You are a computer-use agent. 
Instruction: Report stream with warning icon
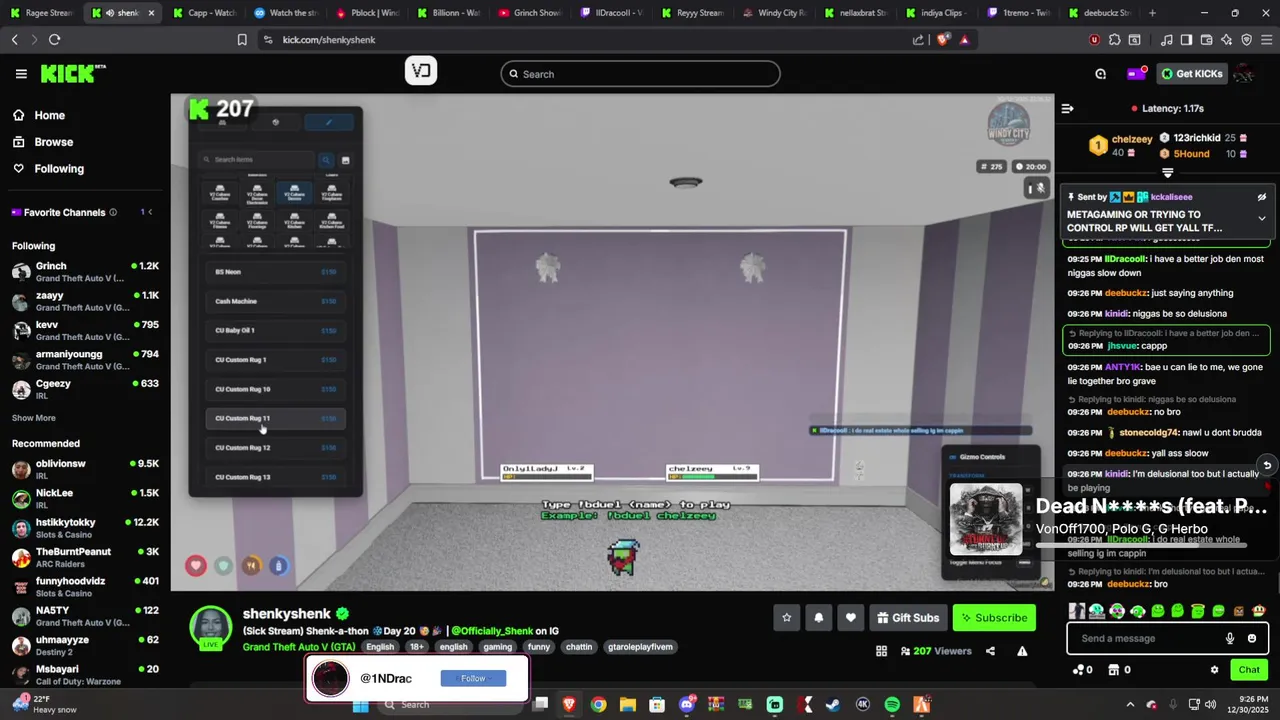point(1022,651)
